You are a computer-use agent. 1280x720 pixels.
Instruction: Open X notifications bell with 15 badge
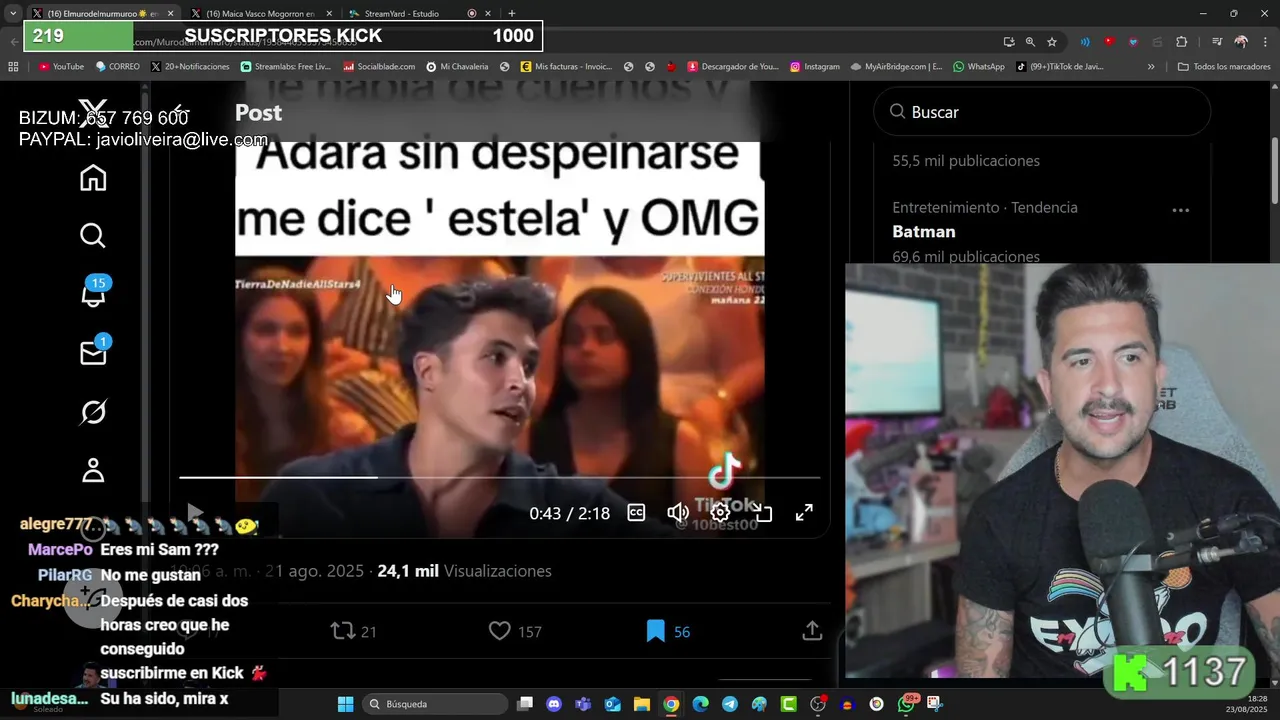coord(93,294)
